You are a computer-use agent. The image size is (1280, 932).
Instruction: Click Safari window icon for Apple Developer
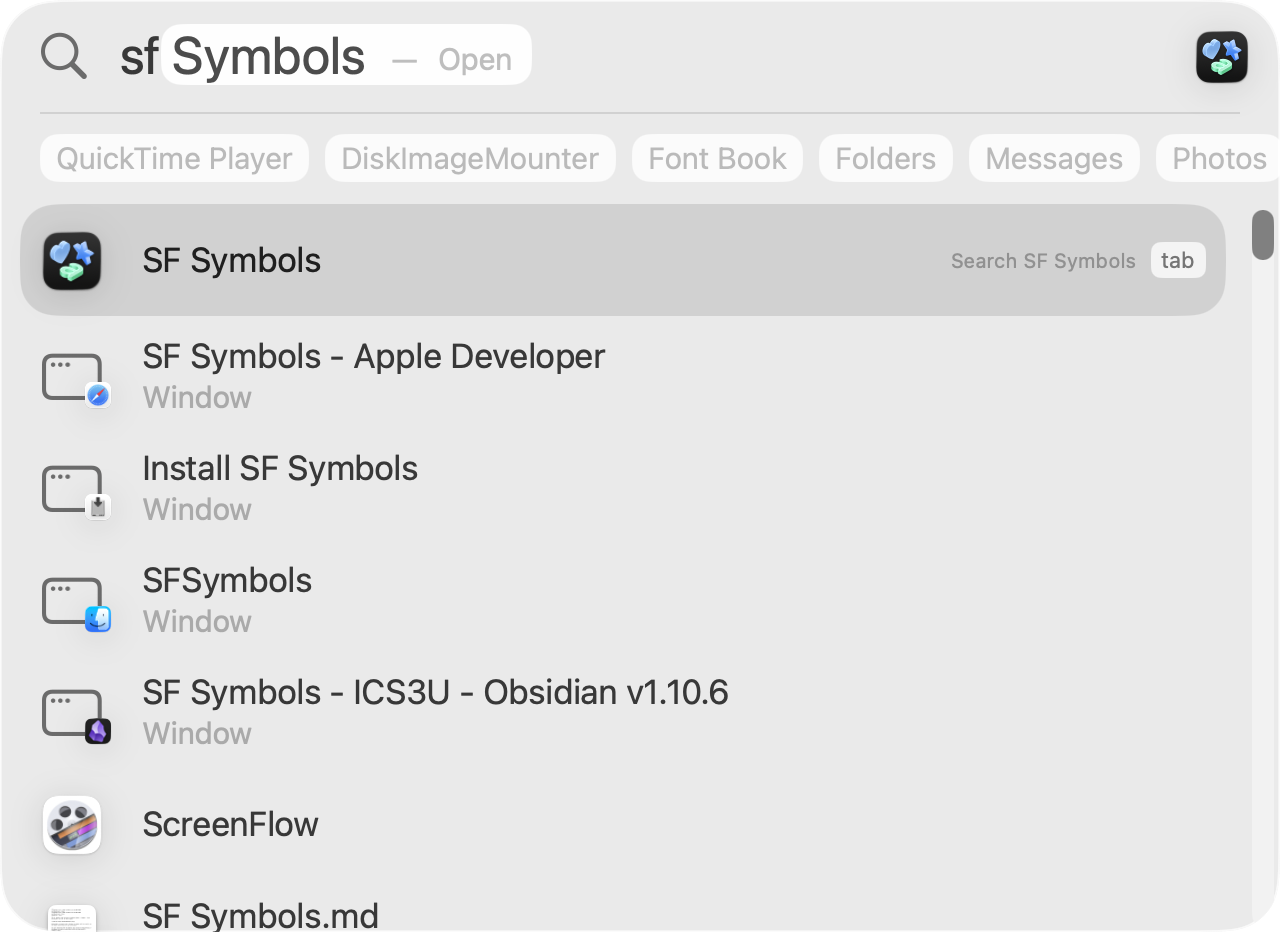click(x=75, y=379)
